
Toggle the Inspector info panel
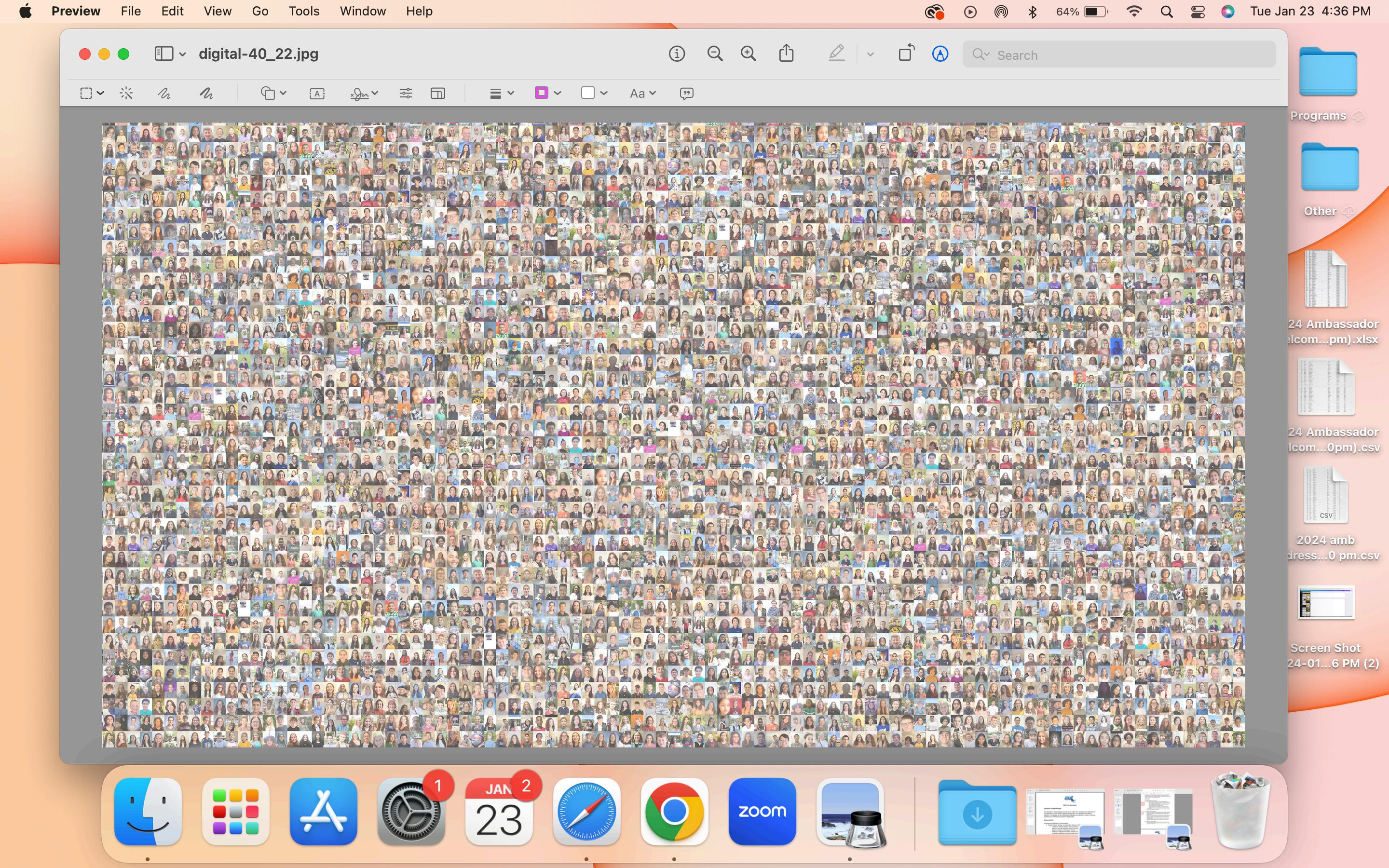(x=677, y=54)
